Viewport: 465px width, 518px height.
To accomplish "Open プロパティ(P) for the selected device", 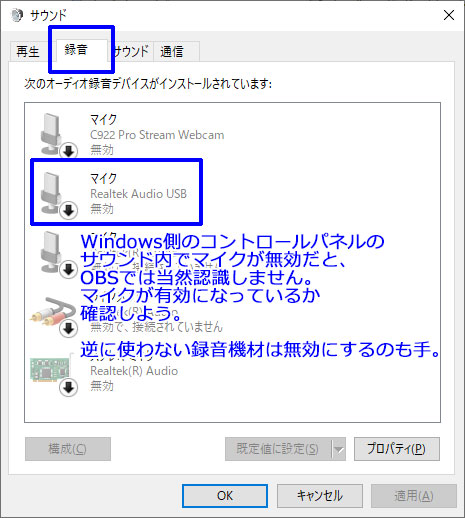I will (x=397, y=449).
